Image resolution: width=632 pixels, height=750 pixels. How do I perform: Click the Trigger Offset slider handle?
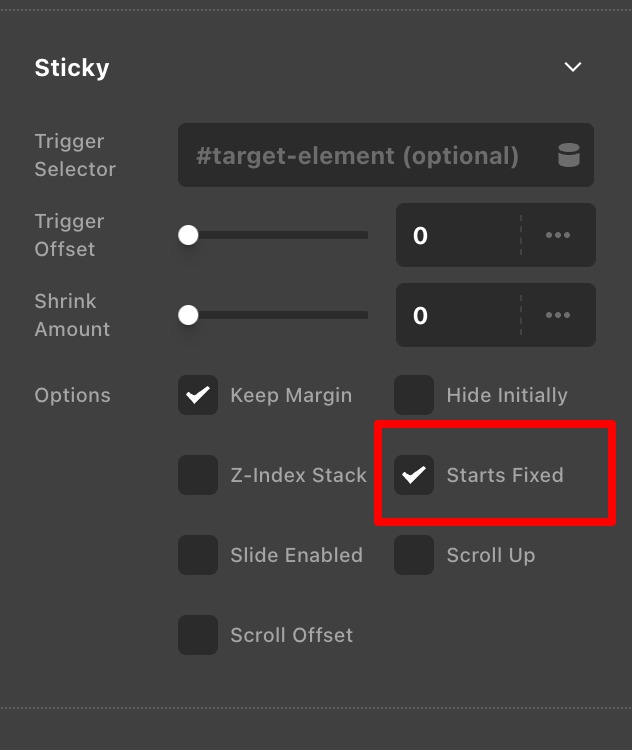pos(188,235)
